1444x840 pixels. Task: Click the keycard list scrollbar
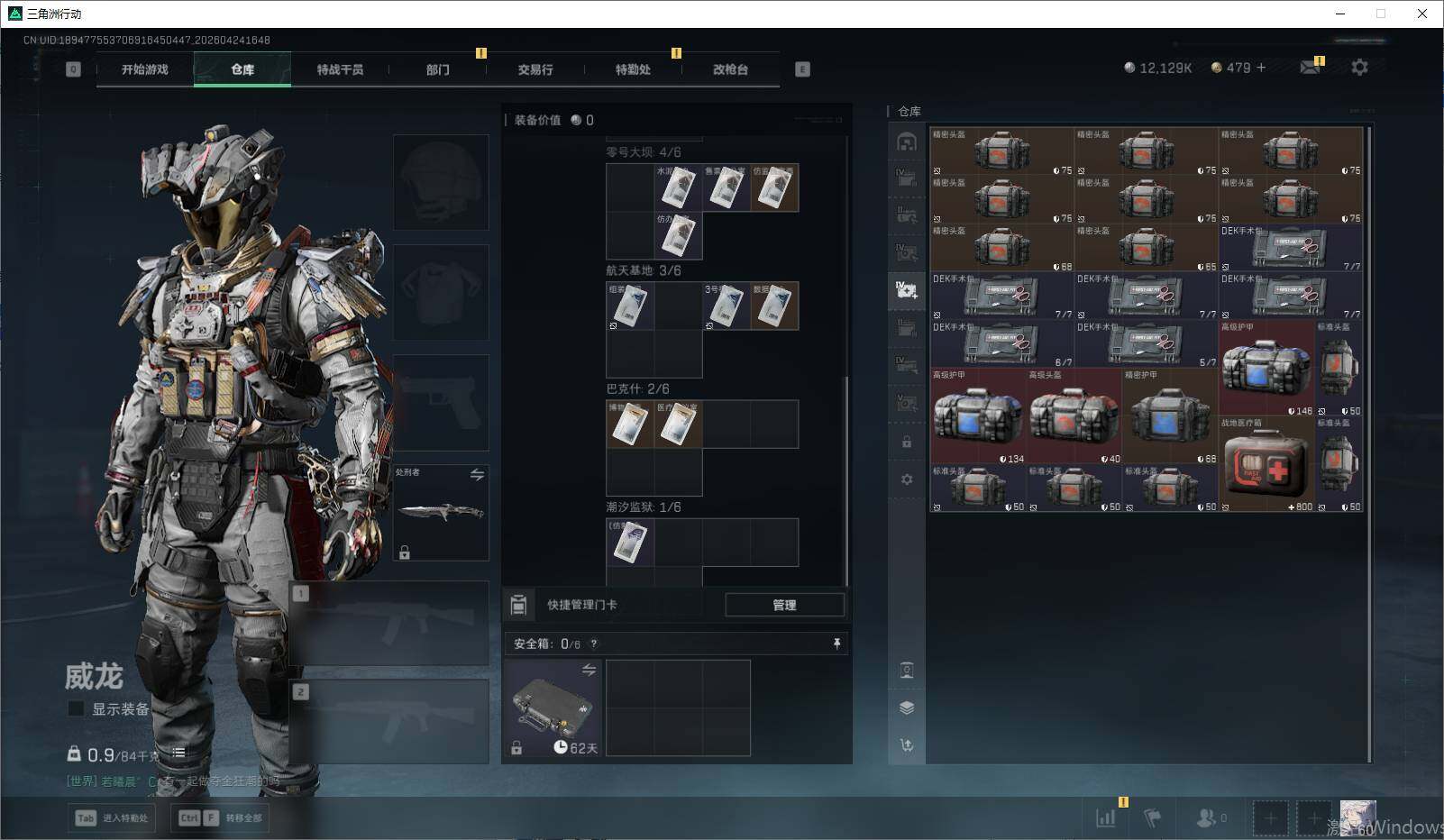[845, 481]
